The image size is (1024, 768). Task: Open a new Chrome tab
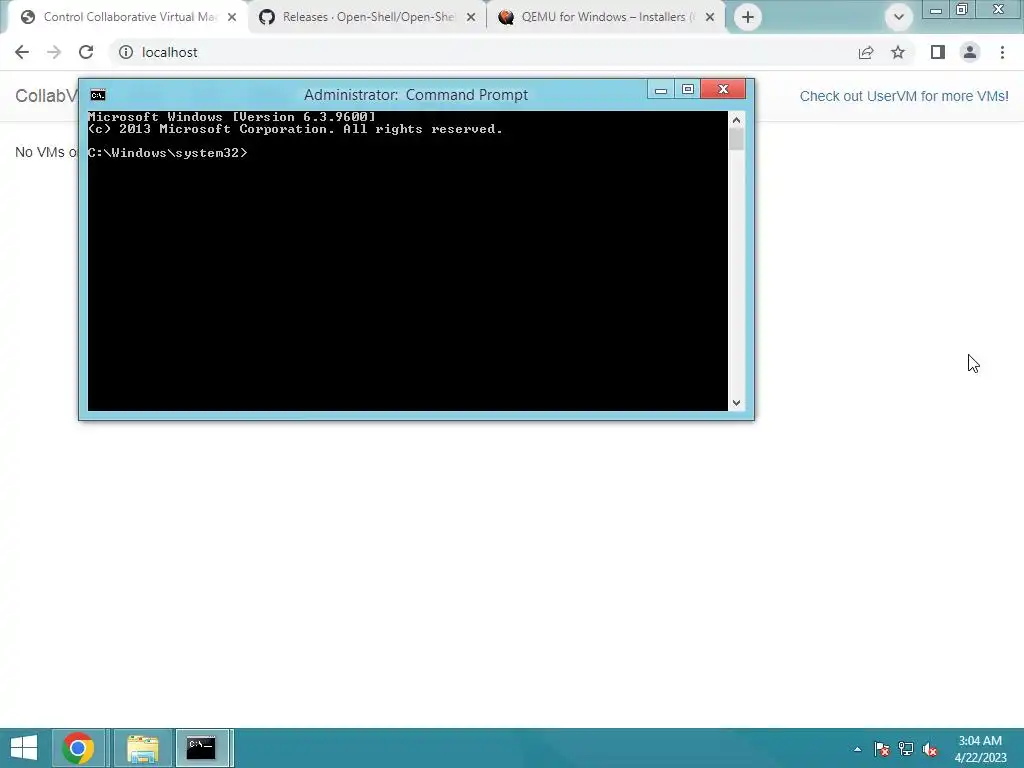748,17
